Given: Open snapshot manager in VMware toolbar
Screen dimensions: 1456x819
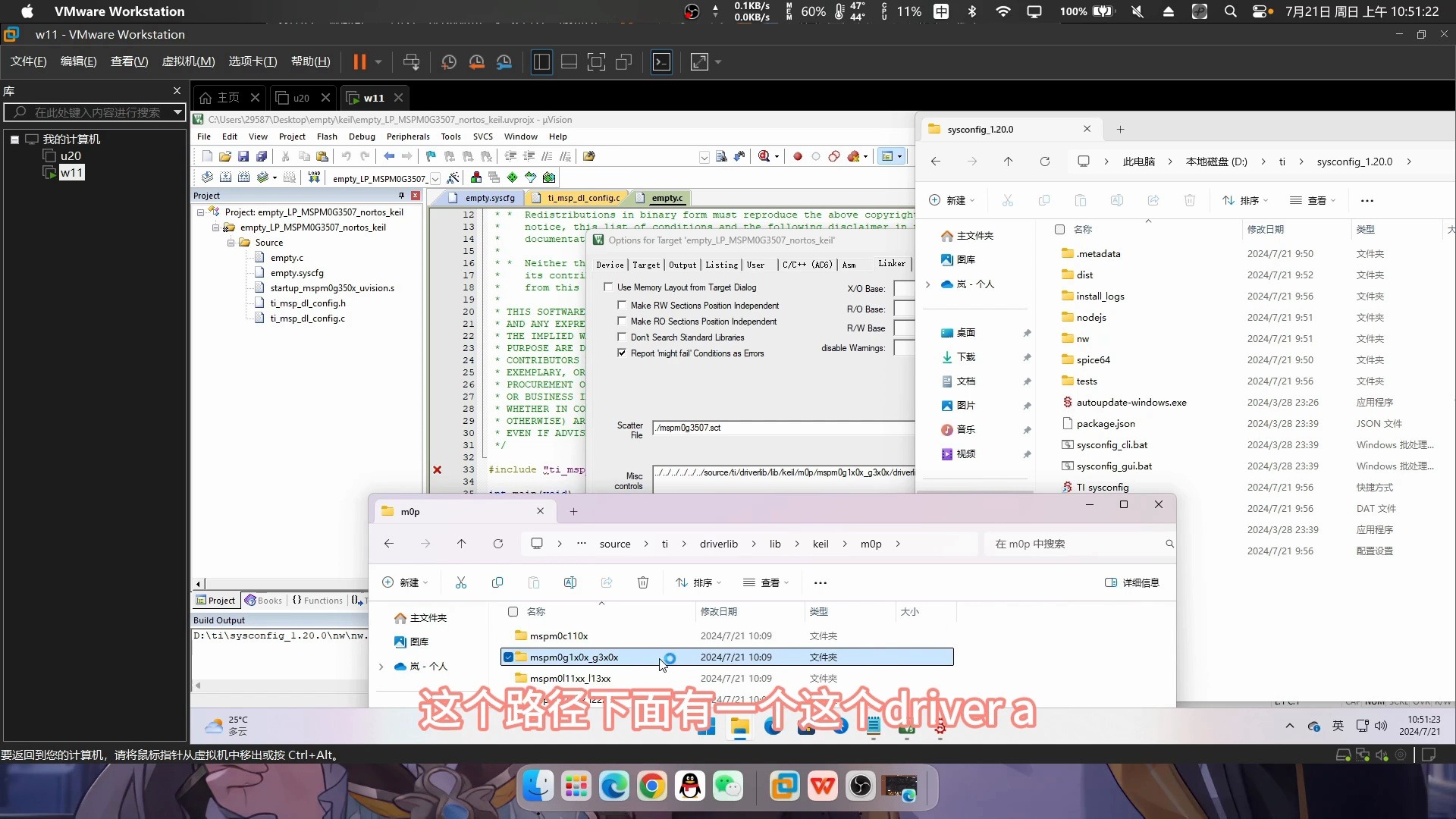Looking at the screenshot, I should click(x=504, y=62).
